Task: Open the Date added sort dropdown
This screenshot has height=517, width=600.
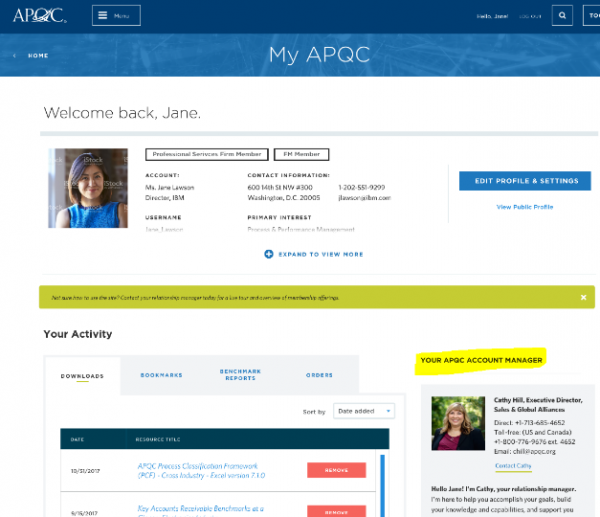Action: 364,411
